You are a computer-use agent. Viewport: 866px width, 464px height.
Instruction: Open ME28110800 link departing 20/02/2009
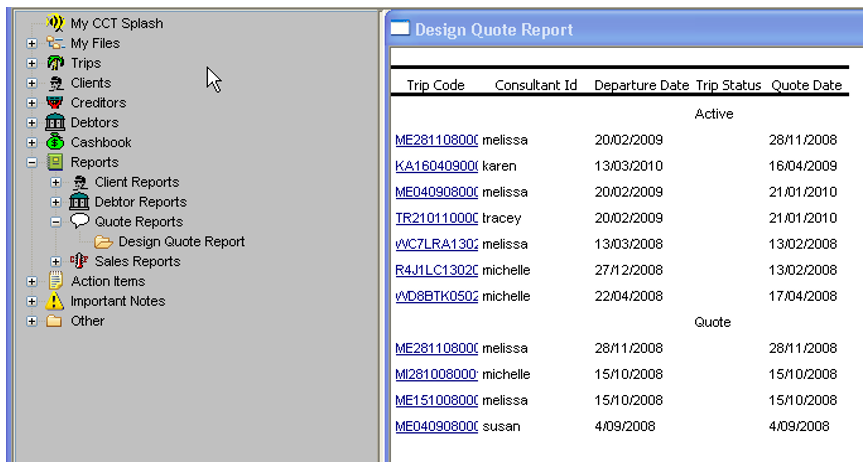436,140
